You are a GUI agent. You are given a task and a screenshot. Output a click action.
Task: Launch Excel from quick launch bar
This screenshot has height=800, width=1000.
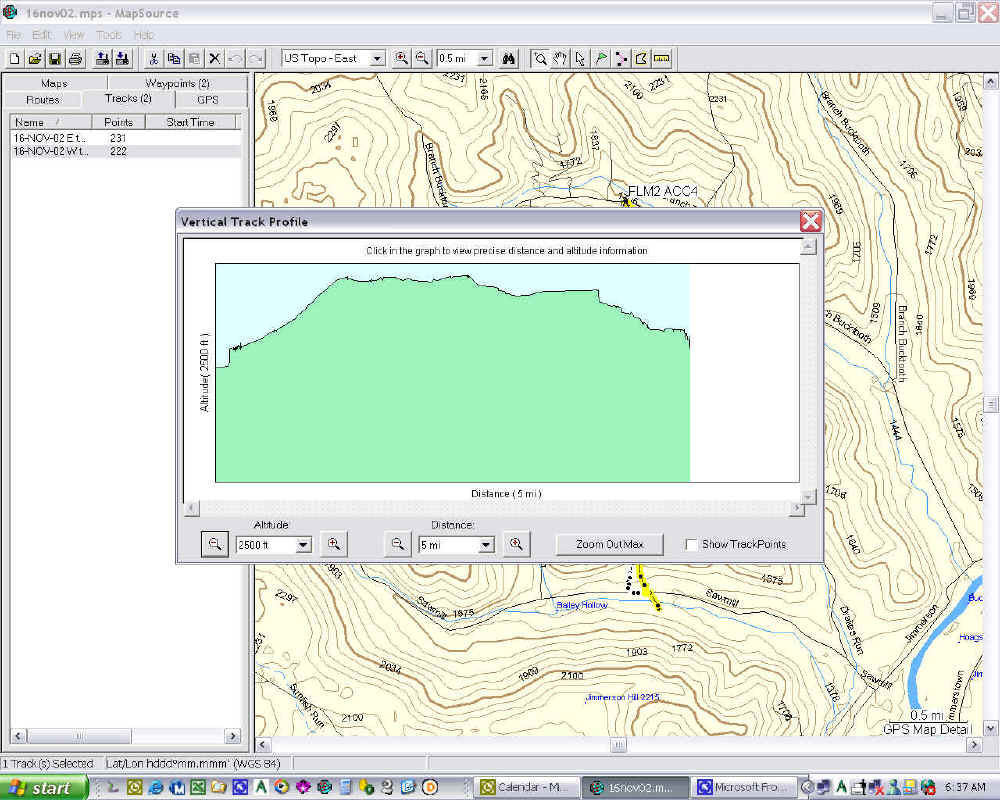click(x=198, y=787)
